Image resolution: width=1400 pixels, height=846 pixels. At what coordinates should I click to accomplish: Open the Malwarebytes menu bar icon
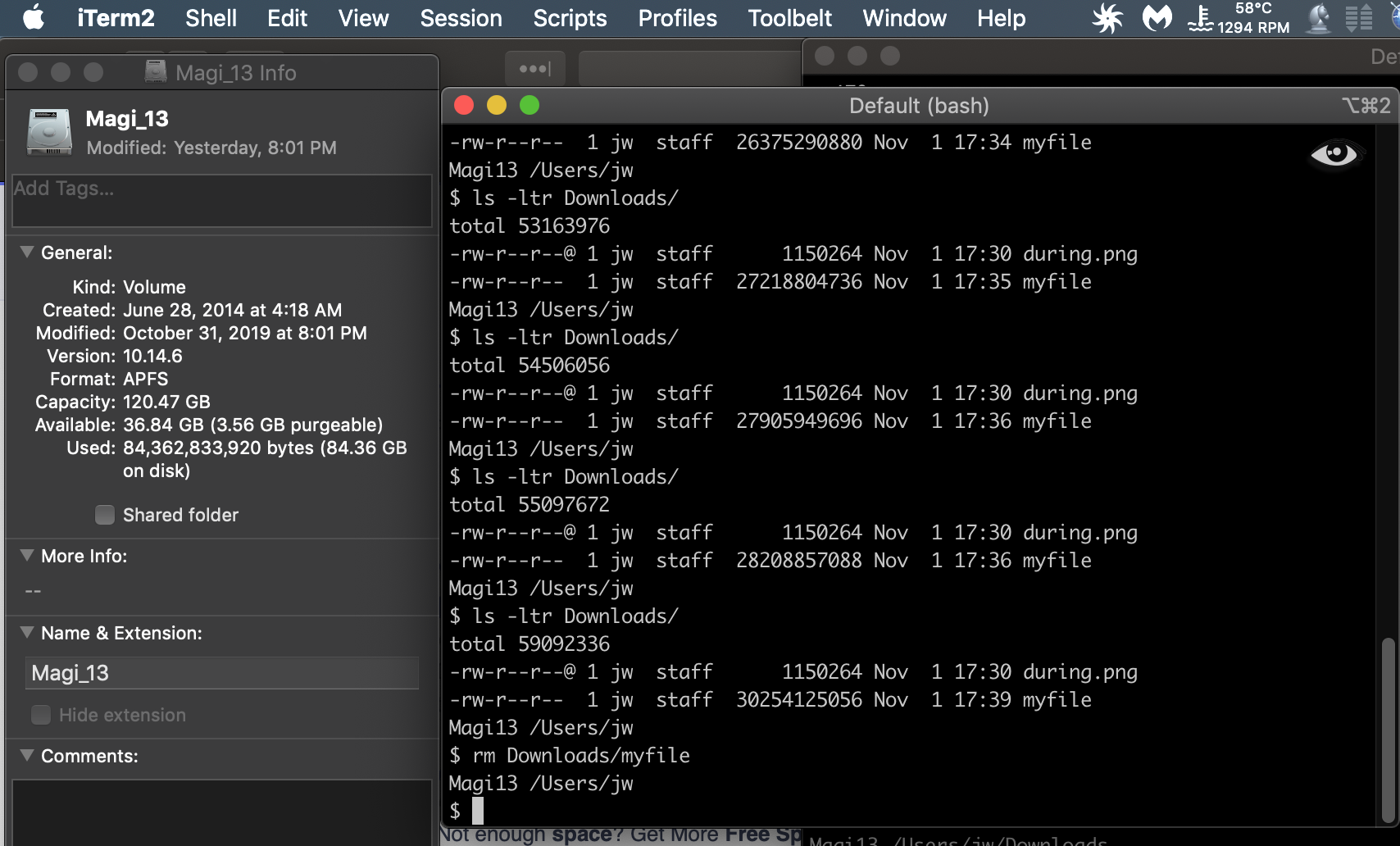point(1157,18)
